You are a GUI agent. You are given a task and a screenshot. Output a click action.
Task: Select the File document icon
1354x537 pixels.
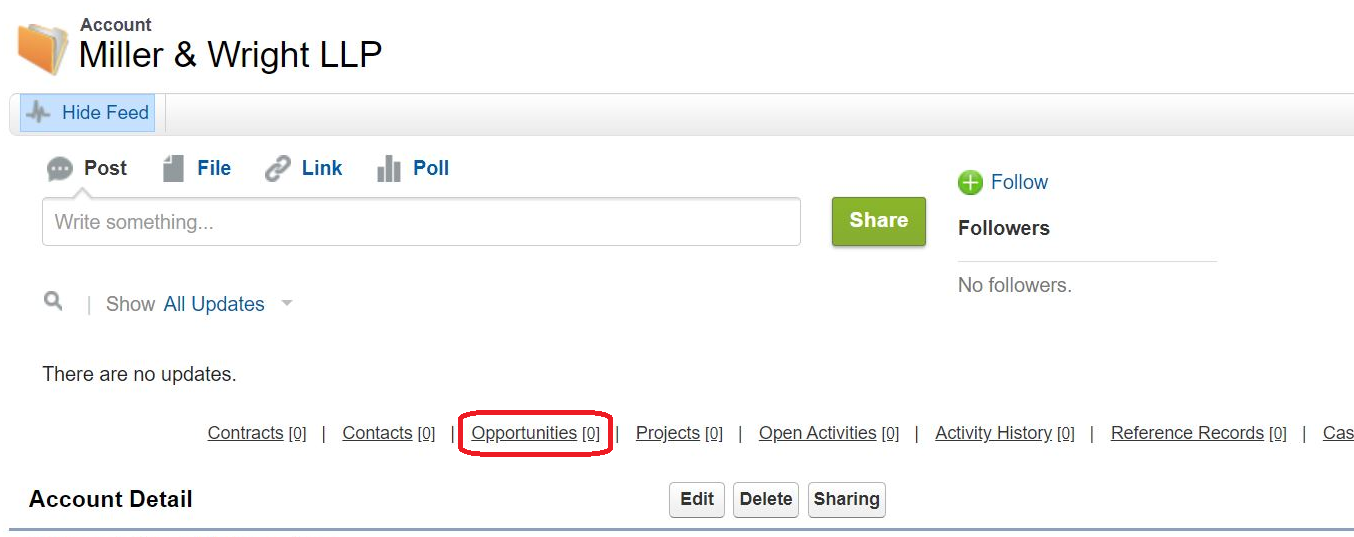tap(174, 169)
